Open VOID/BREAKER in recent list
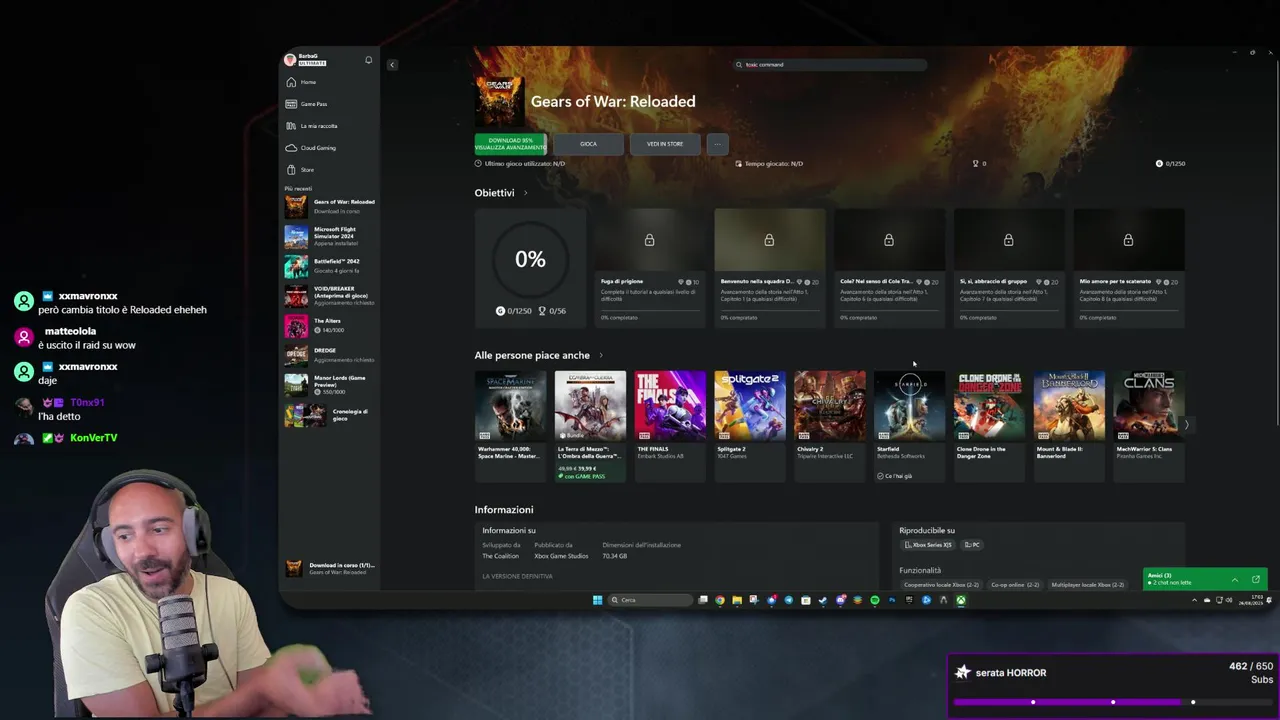 point(330,296)
